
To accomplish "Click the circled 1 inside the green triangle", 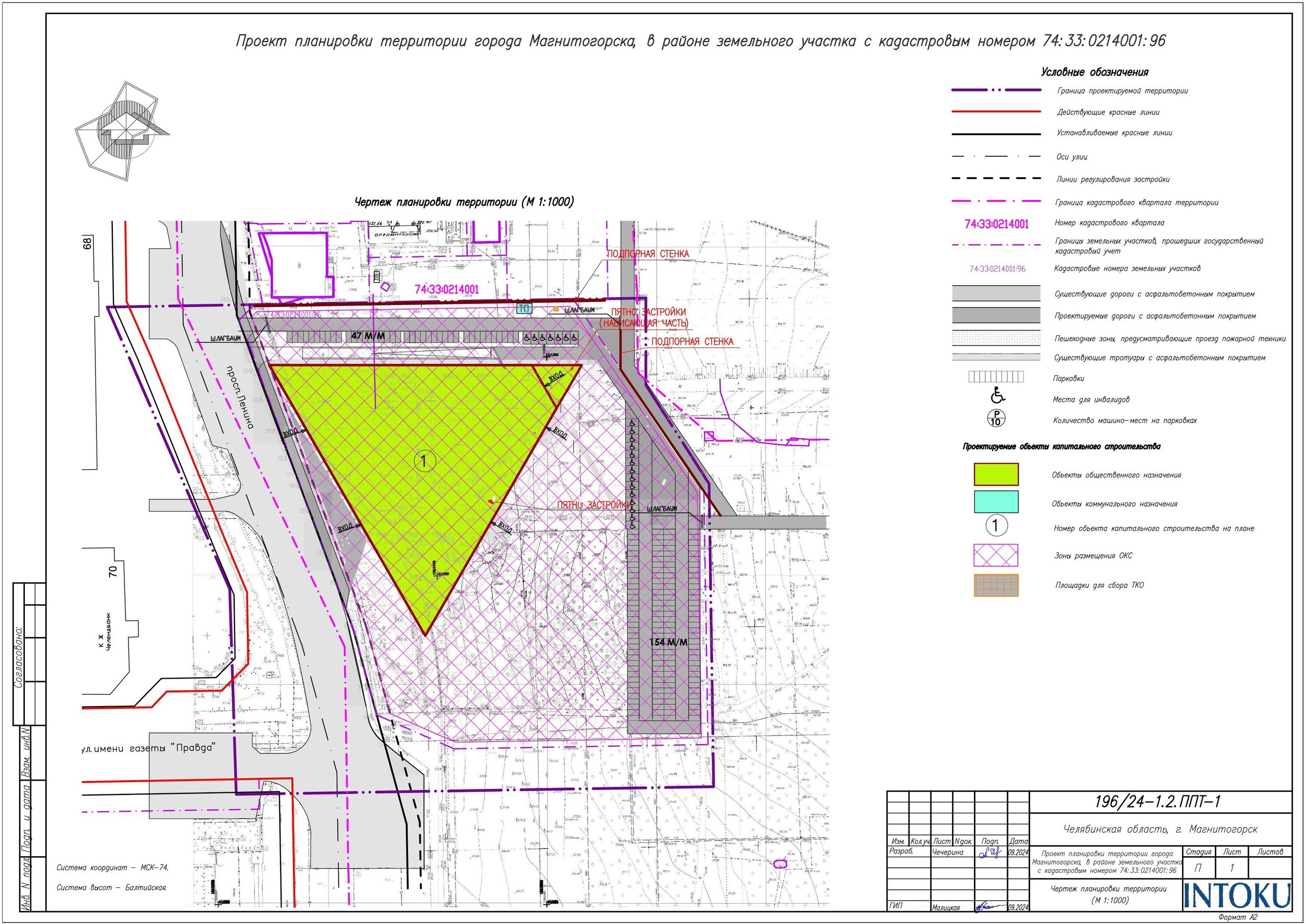I will tap(424, 460).
